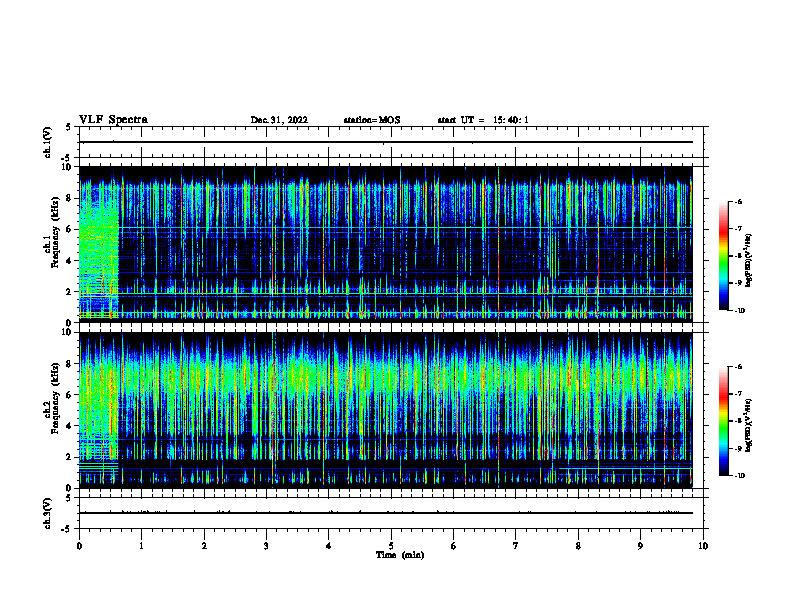Click the '10' minute tick label on time axis

(703, 546)
